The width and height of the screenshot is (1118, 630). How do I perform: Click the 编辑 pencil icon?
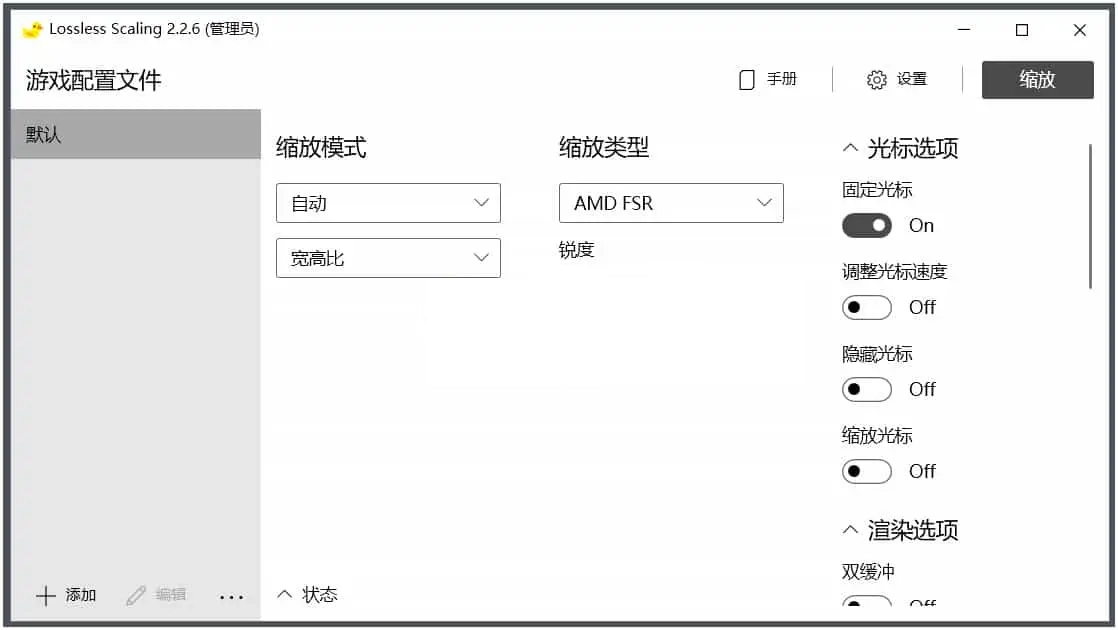(x=137, y=596)
